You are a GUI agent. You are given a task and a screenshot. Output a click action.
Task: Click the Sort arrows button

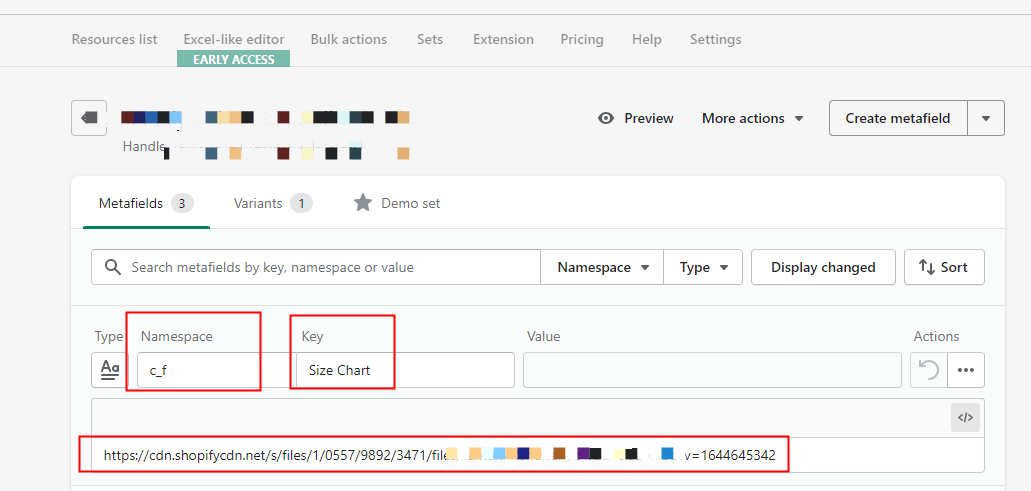coord(944,267)
